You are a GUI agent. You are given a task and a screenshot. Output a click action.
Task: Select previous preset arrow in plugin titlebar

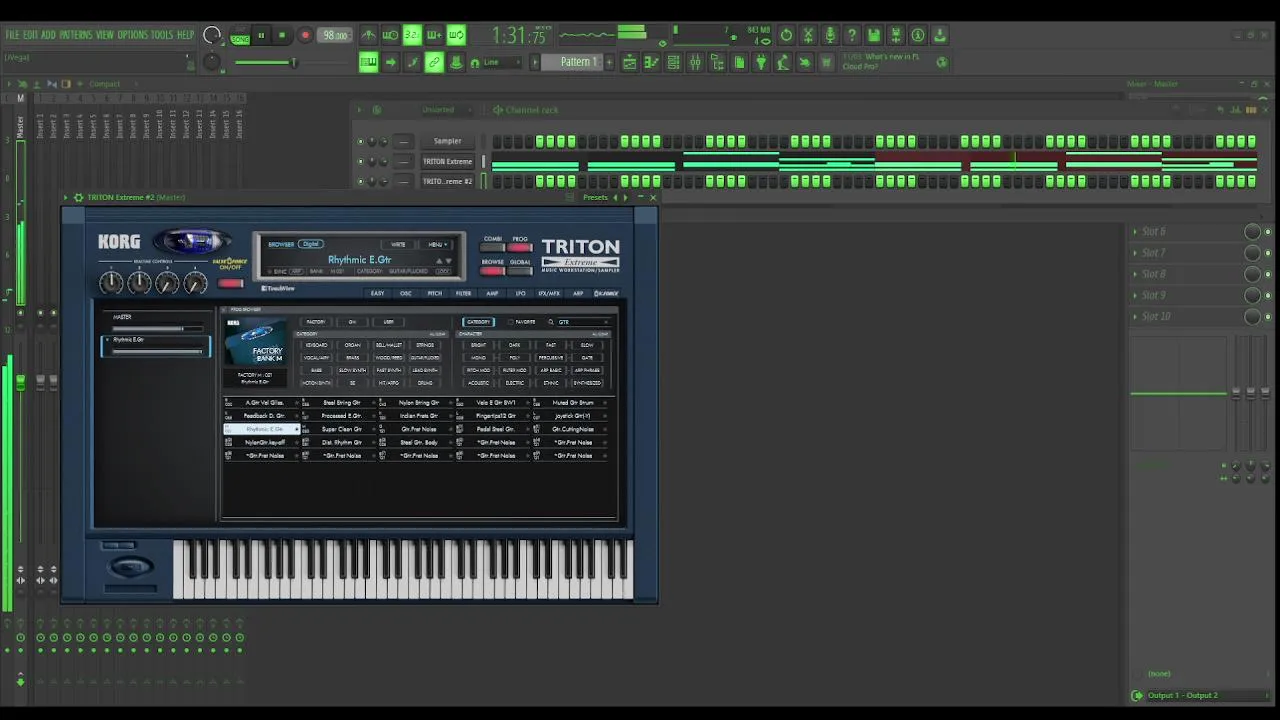[615, 197]
